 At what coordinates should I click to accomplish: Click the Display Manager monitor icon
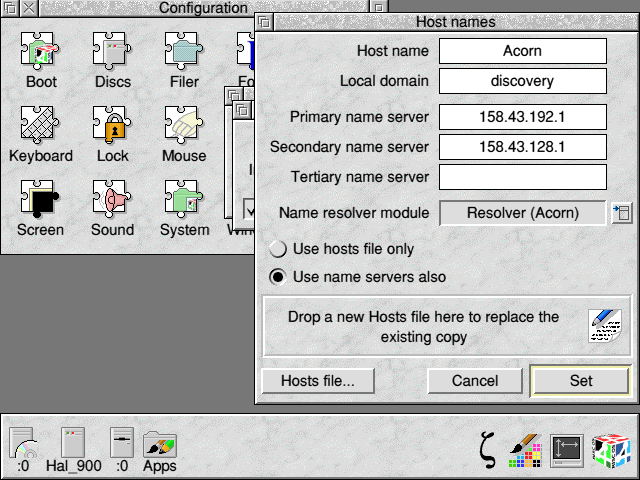point(567,451)
